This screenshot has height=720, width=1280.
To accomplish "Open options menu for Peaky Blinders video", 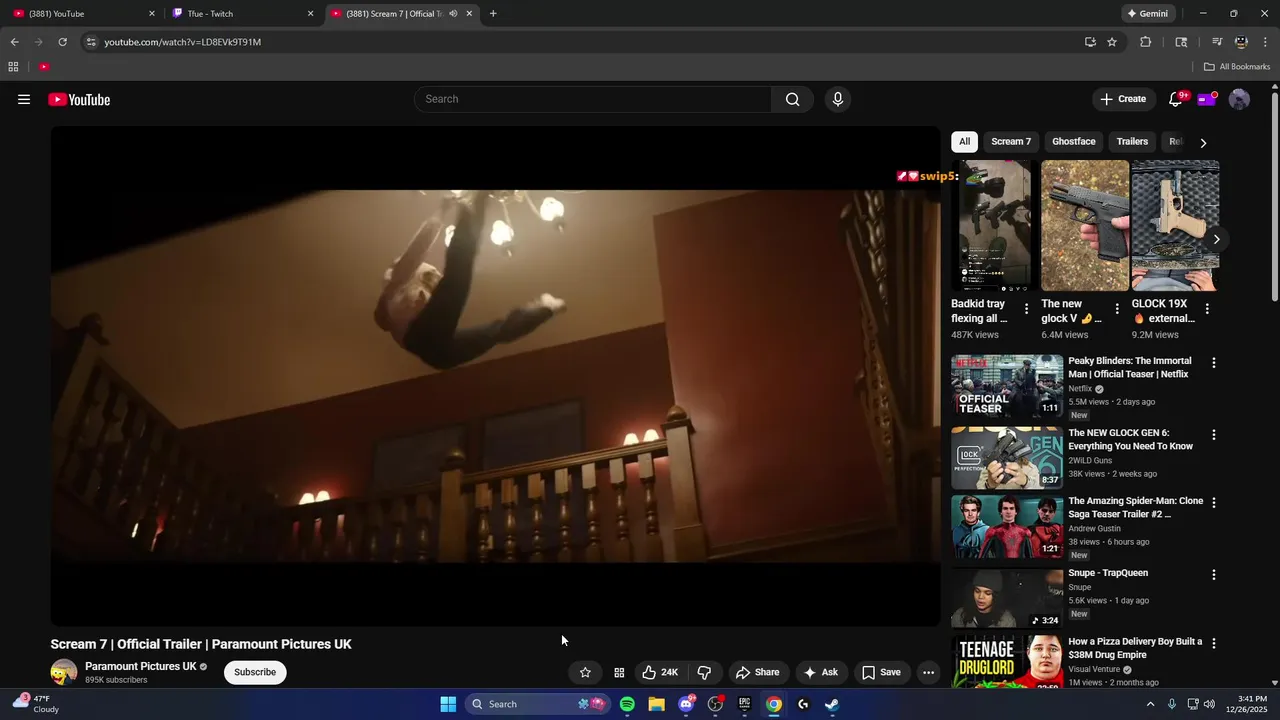I will click(x=1214, y=363).
